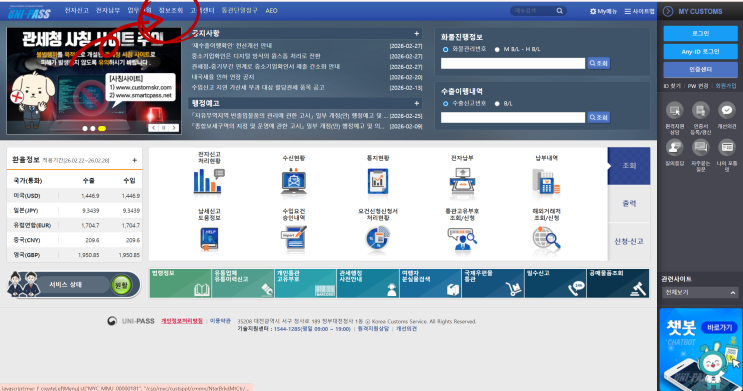The width and height of the screenshot is (743, 391).
Task: Open the 국제우편물 통관 cart tile
Action: pyautogui.click(x=493, y=283)
